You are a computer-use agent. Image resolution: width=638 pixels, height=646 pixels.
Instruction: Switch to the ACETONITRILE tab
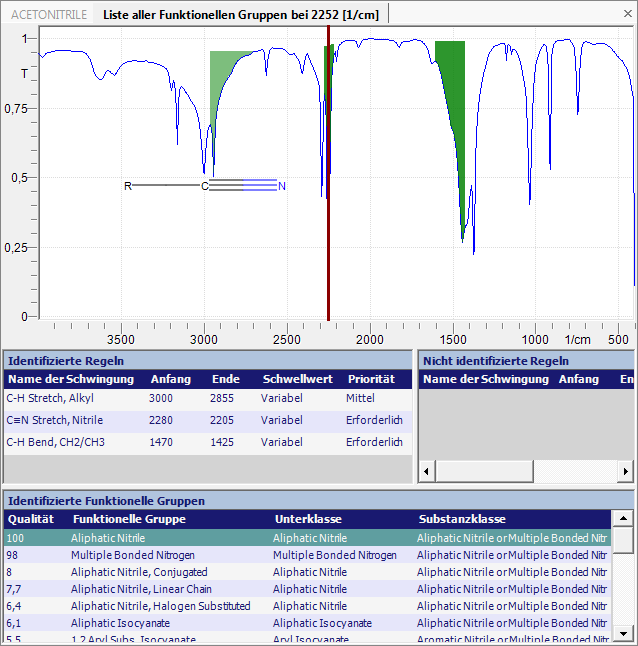(48, 13)
